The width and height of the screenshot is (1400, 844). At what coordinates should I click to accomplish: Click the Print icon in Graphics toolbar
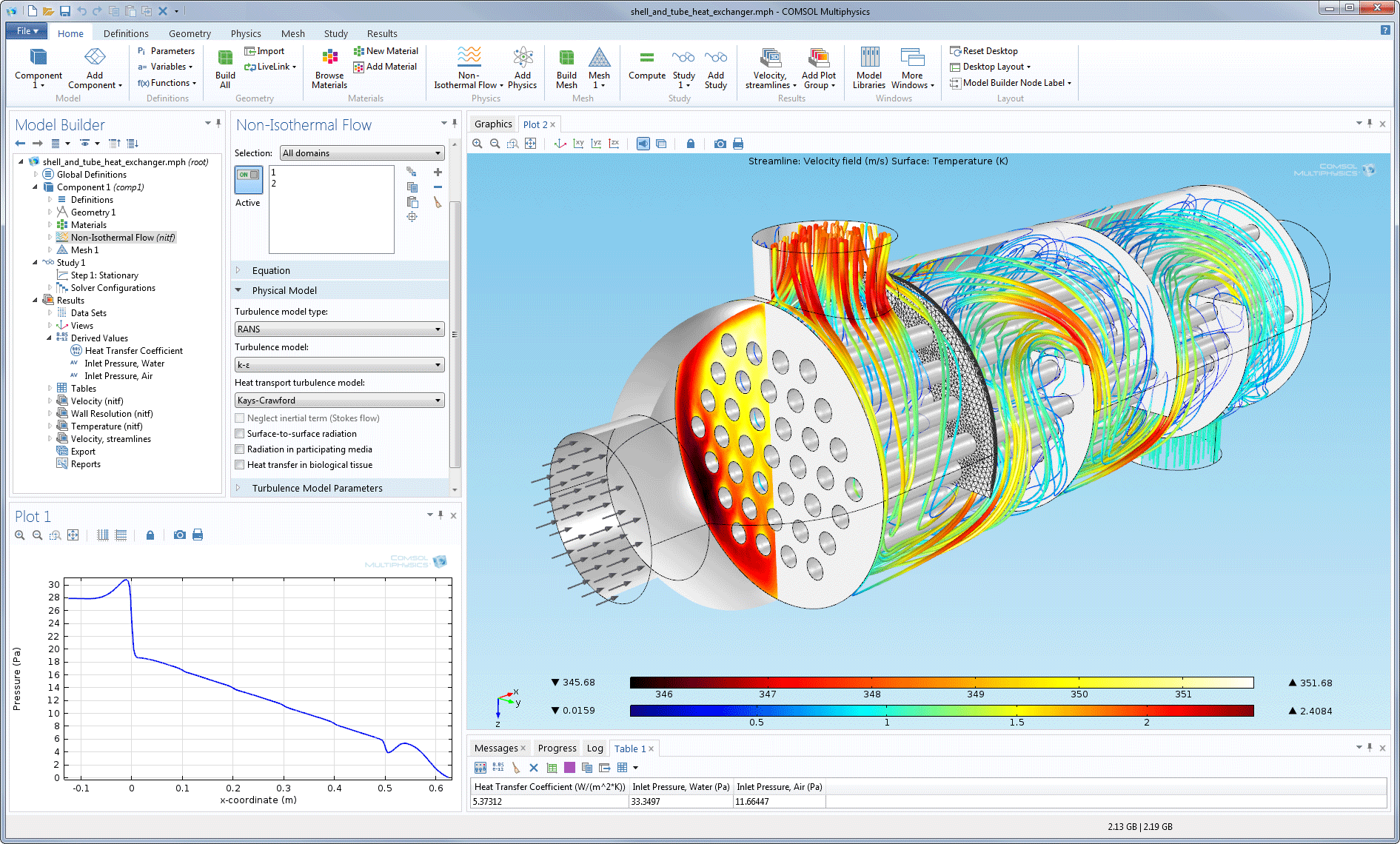[x=737, y=143]
